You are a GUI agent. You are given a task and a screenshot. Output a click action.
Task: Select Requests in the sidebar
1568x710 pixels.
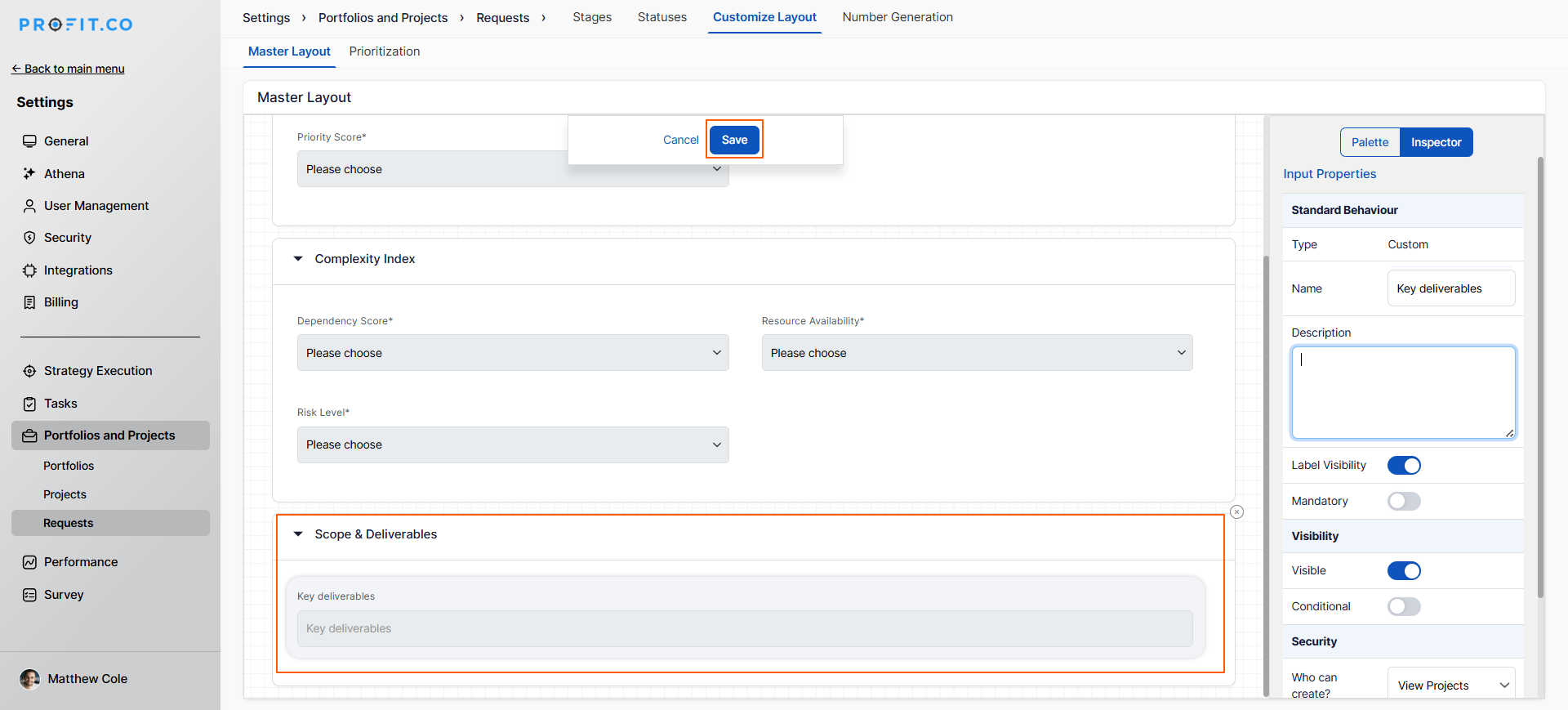(110, 523)
